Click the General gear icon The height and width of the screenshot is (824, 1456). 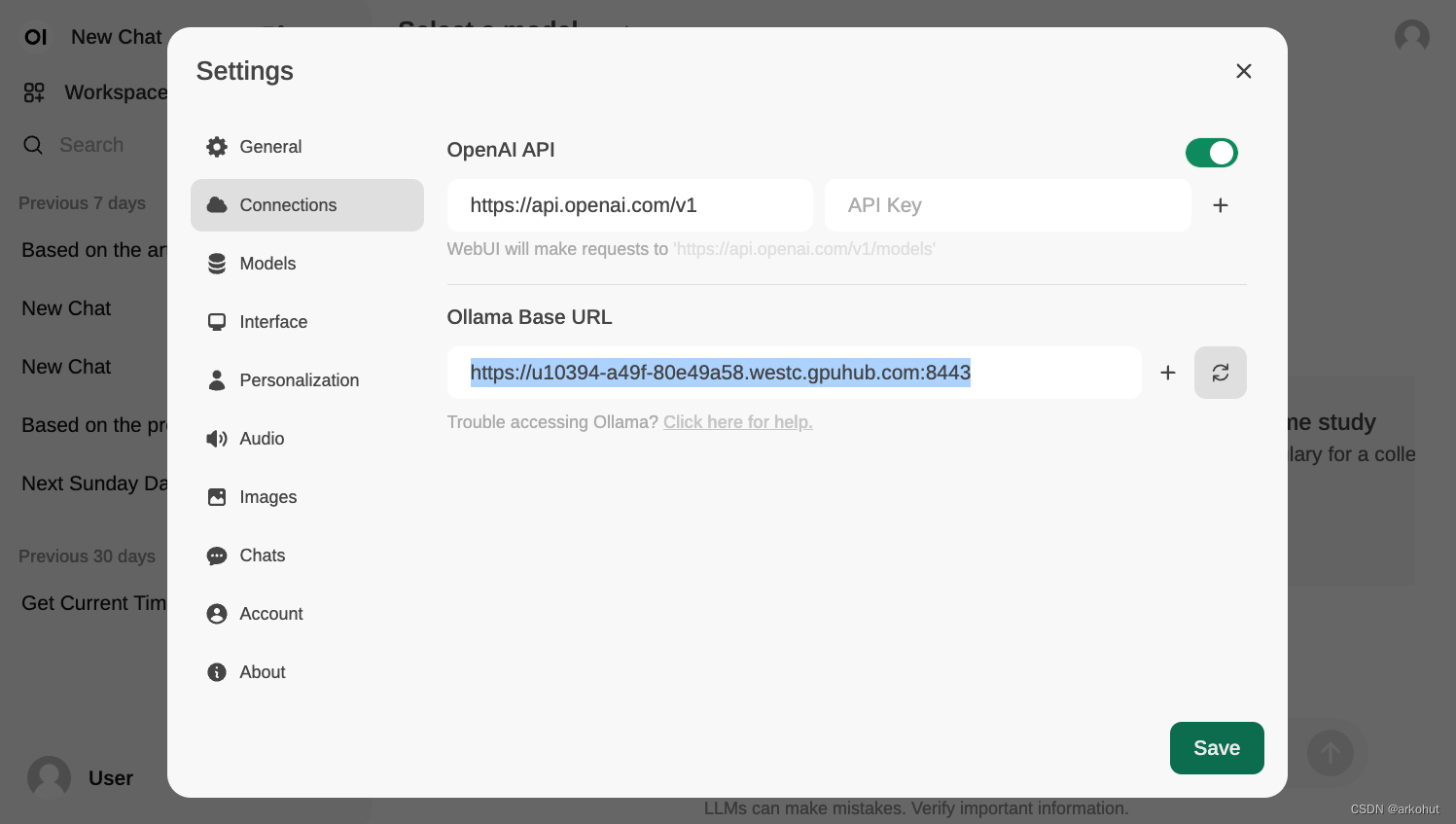[217, 147]
